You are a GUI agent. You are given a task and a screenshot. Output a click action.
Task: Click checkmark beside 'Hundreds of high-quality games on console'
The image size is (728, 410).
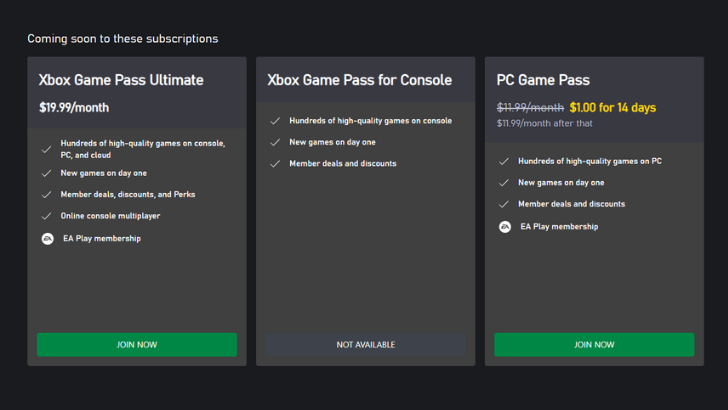coord(275,121)
